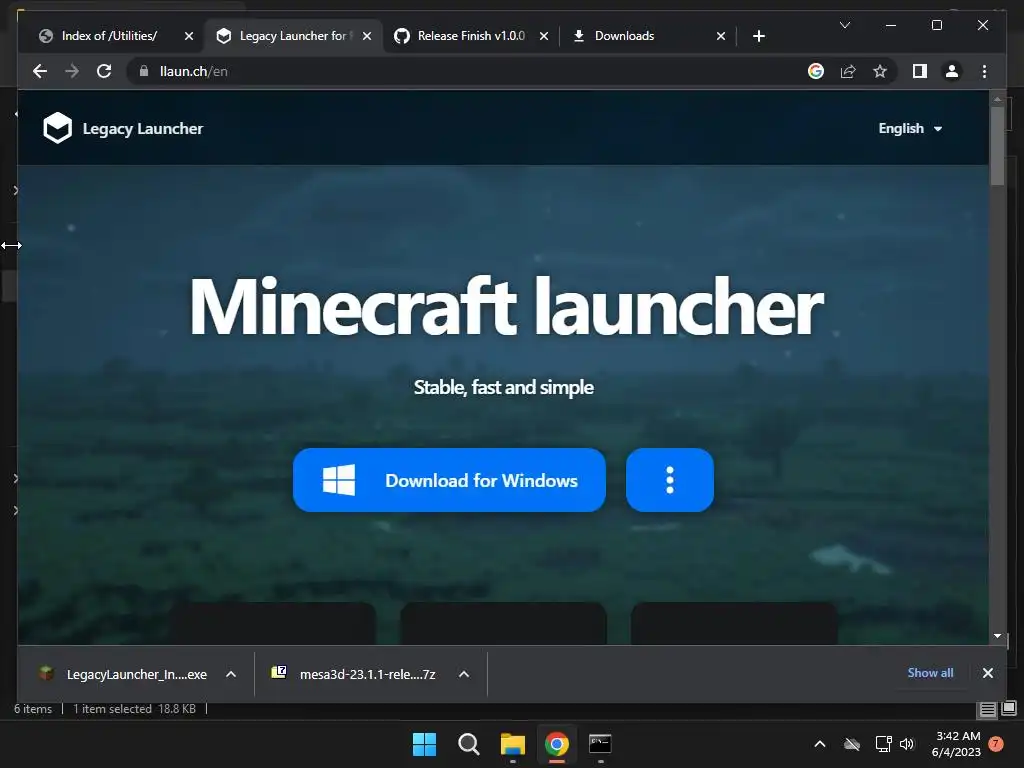
Task: Open the tab search chevron
Action: tap(844, 25)
